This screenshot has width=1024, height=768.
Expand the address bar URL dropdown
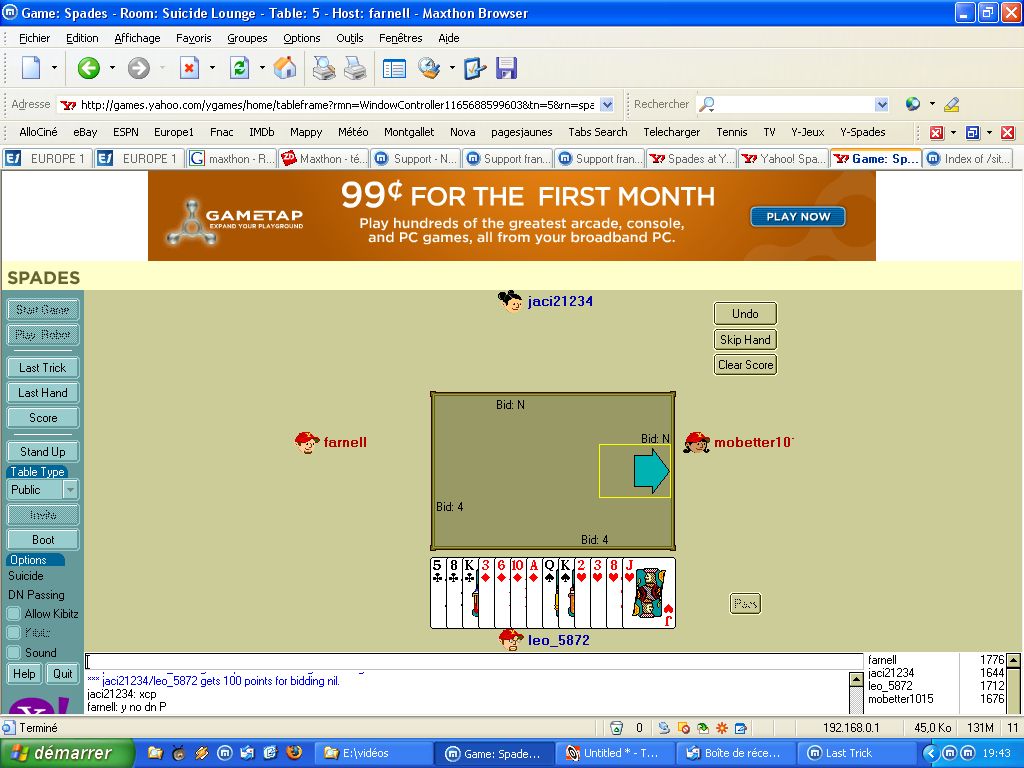tap(607, 105)
